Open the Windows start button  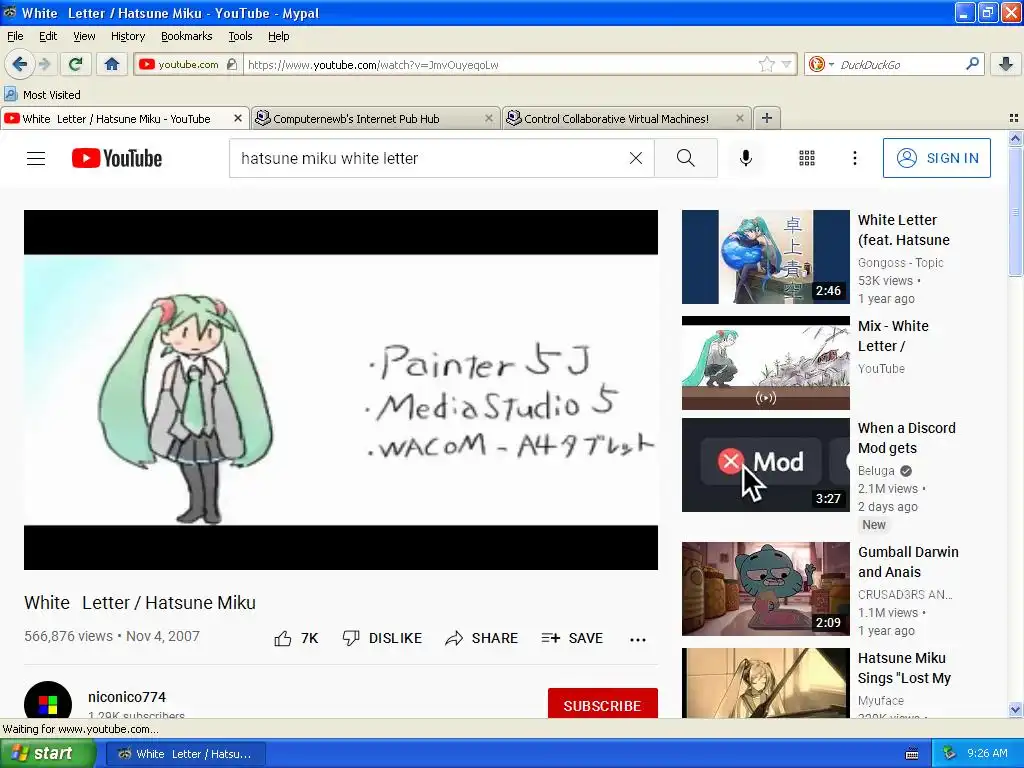(x=48, y=754)
